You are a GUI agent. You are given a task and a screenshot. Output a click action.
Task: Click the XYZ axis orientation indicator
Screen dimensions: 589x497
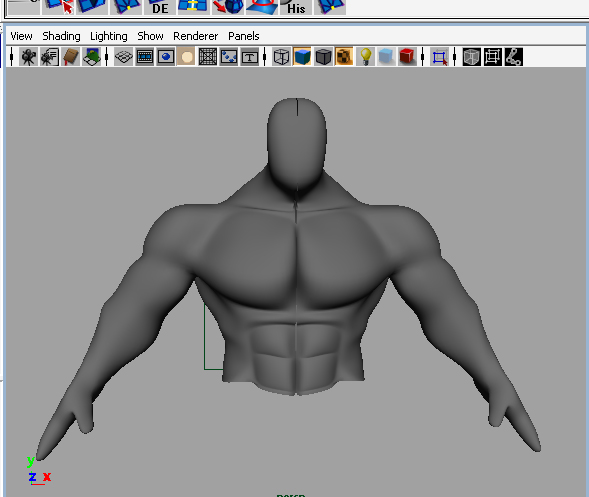coord(39,470)
